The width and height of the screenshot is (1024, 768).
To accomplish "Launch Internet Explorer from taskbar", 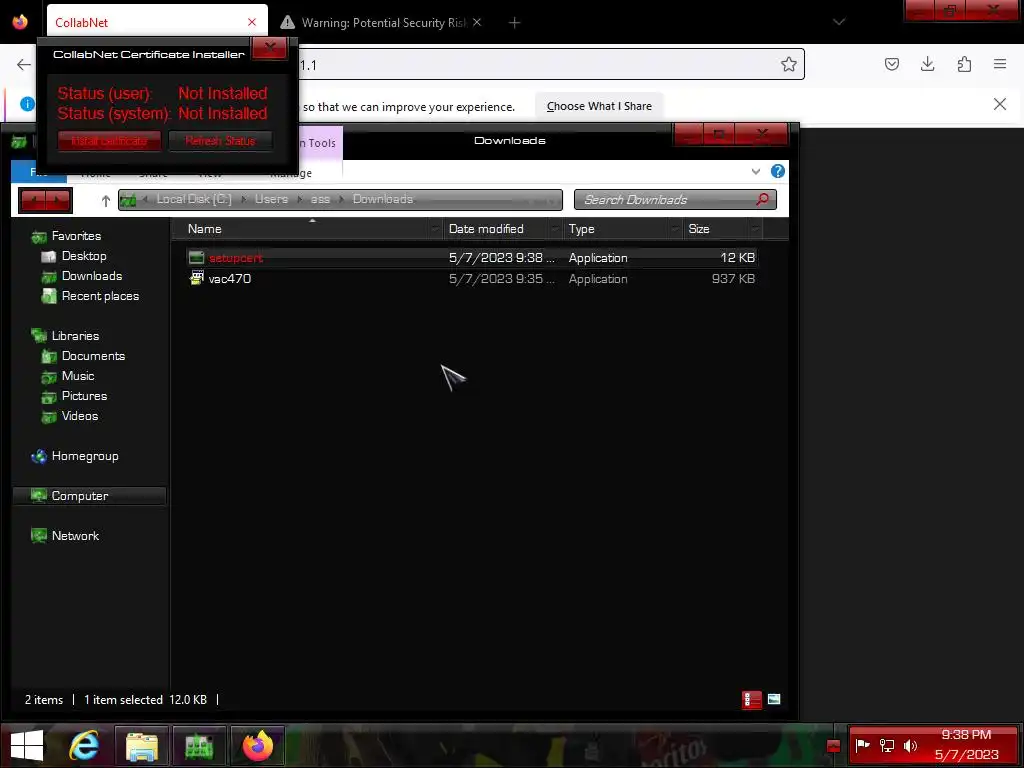I will pos(84,745).
